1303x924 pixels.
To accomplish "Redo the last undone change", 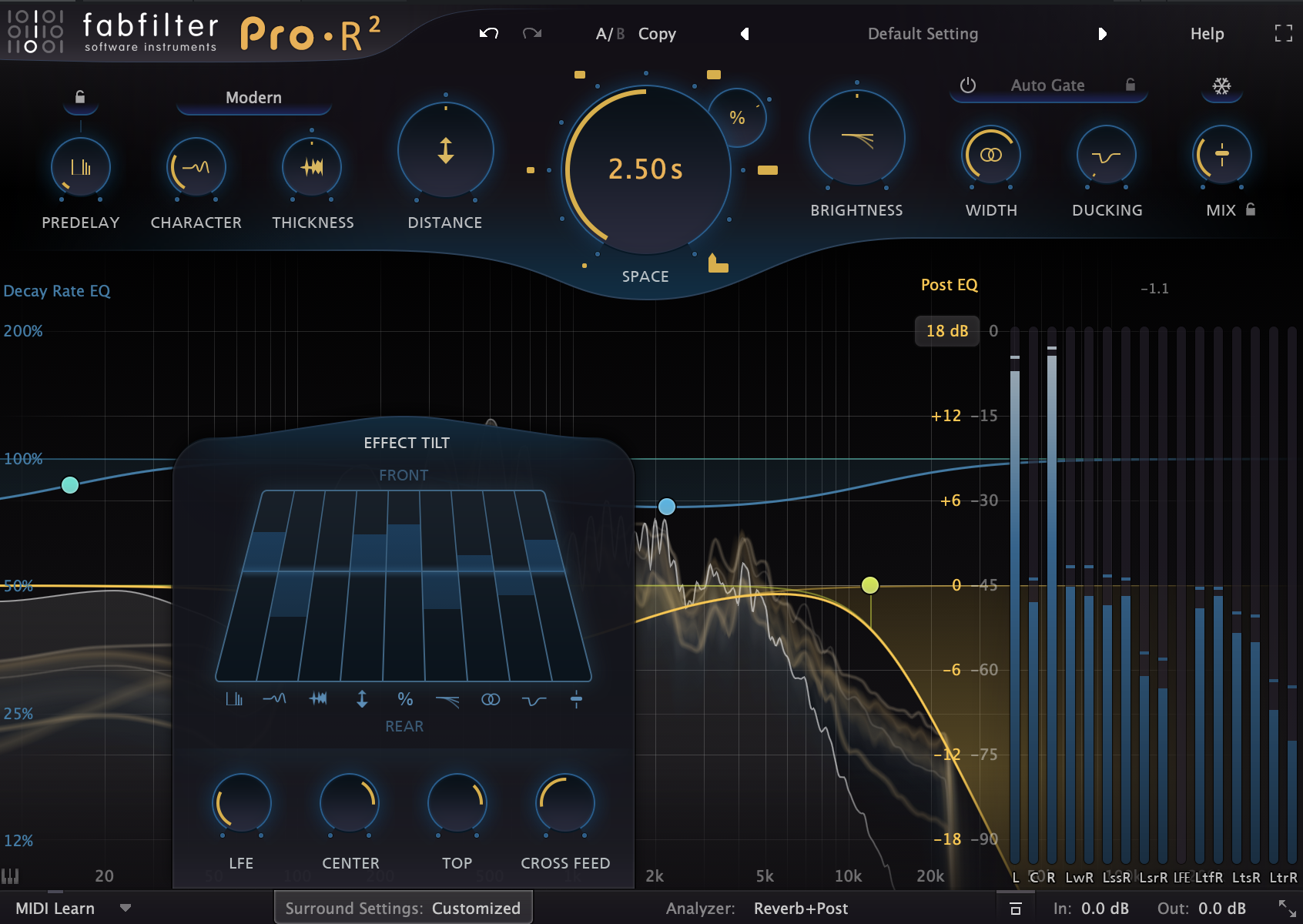I will pyautogui.click(x=532, y=33).
